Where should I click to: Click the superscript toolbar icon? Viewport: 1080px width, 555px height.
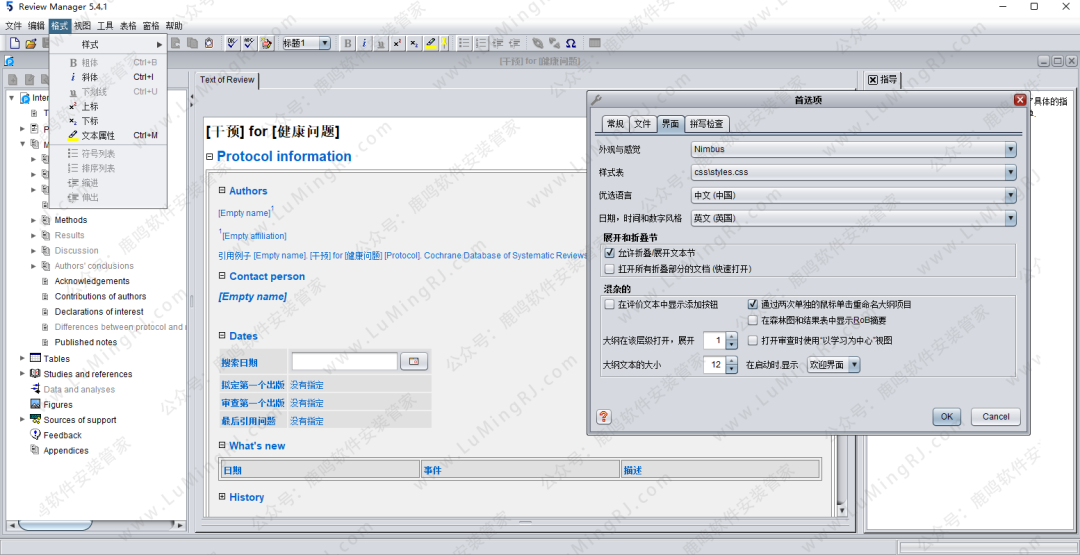click(x=397, y=43)
